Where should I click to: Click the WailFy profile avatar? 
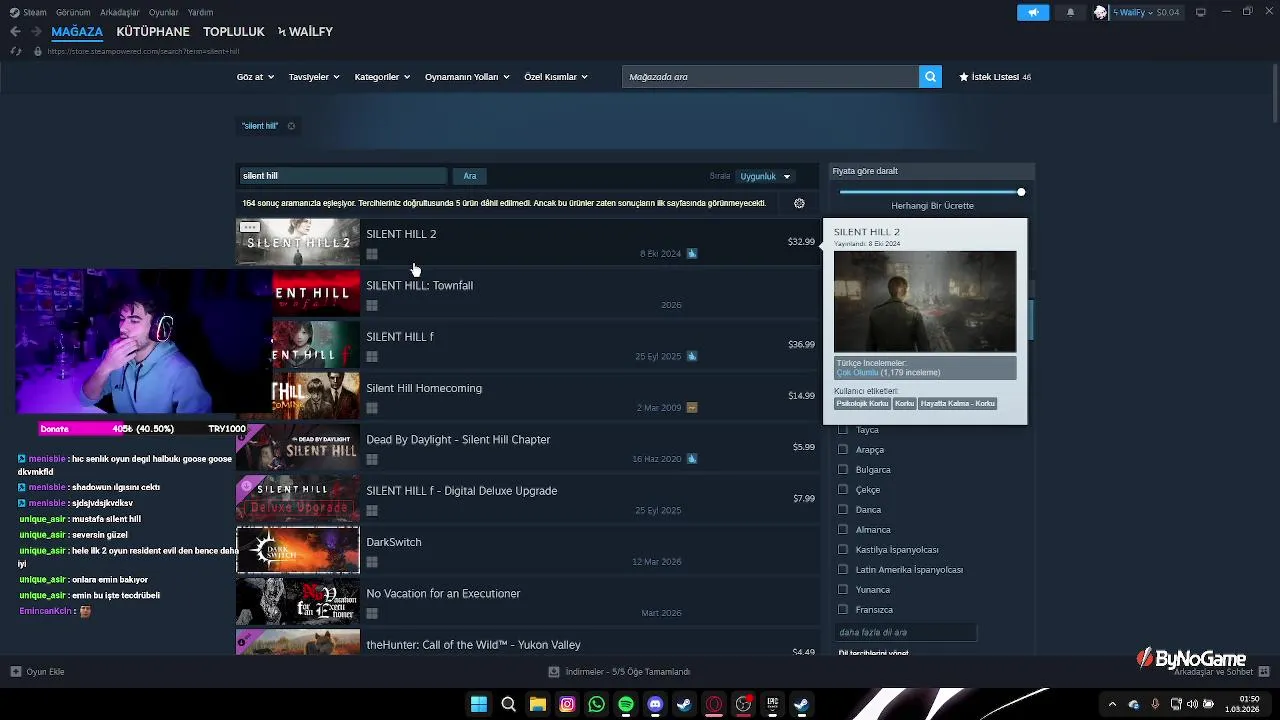point(1101,12)
